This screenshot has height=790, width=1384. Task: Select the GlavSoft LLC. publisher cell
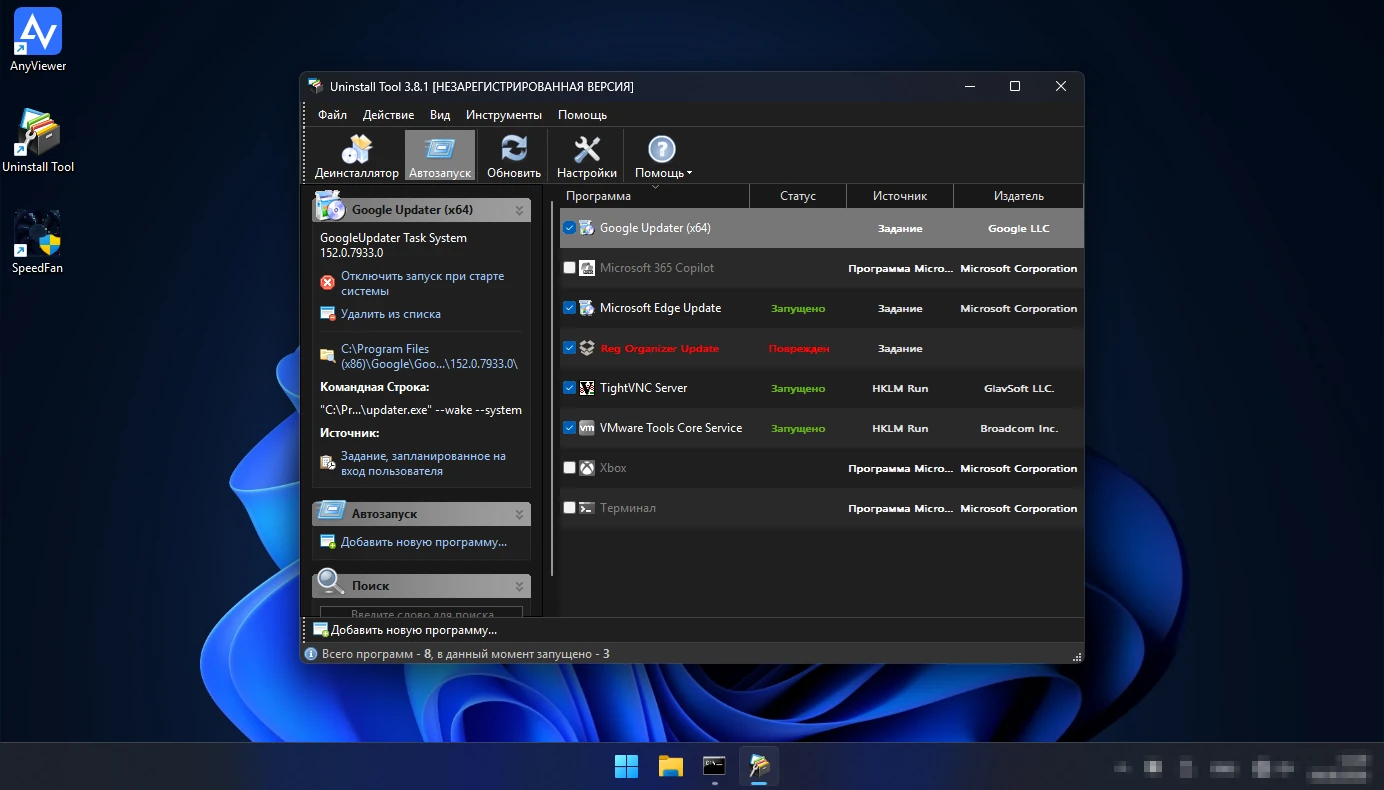[1018, 389]
